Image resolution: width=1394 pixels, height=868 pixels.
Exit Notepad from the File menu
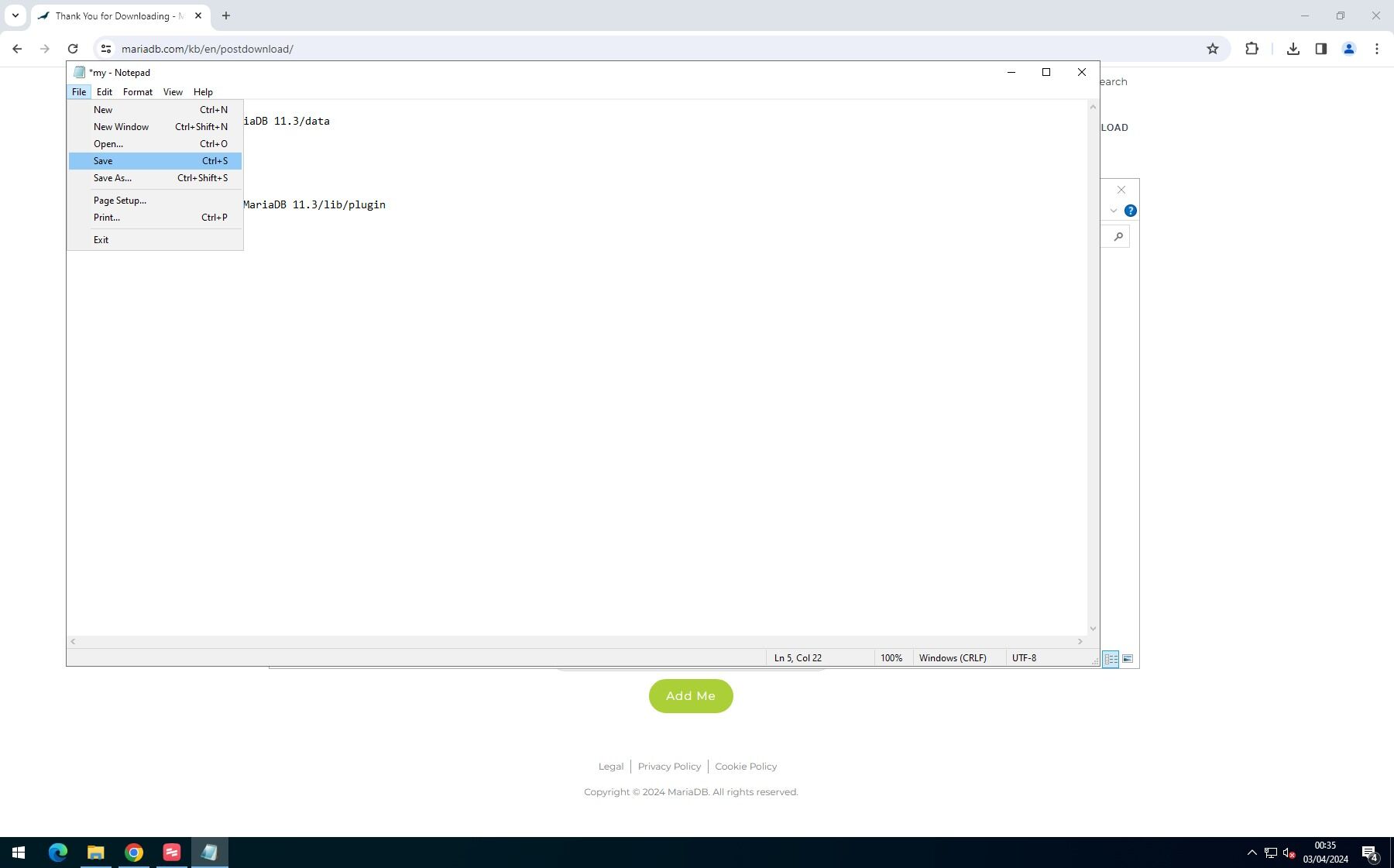click(155, 240)
